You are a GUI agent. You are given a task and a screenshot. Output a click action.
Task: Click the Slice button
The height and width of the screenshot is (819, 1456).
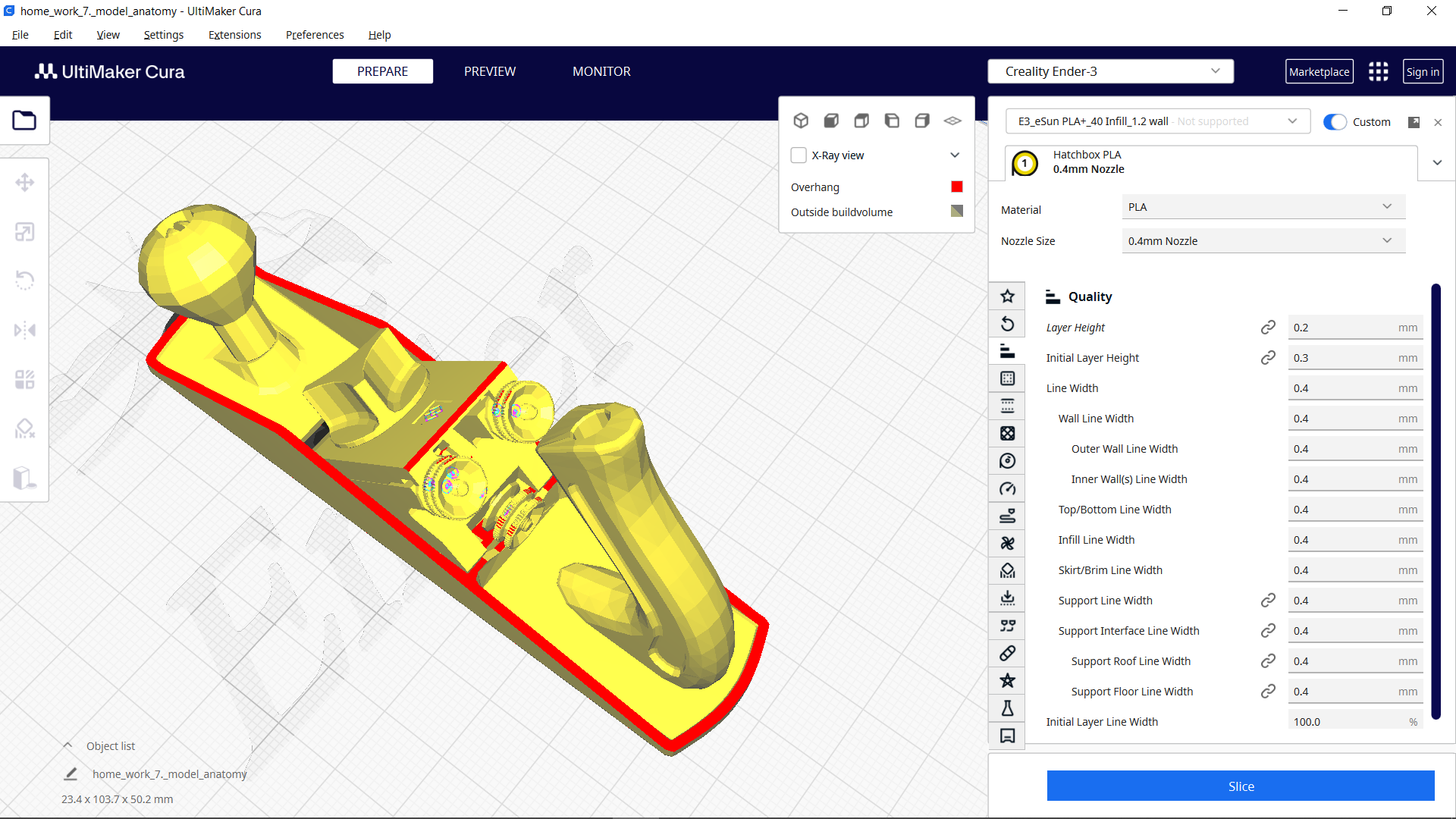coord(1241,786)
